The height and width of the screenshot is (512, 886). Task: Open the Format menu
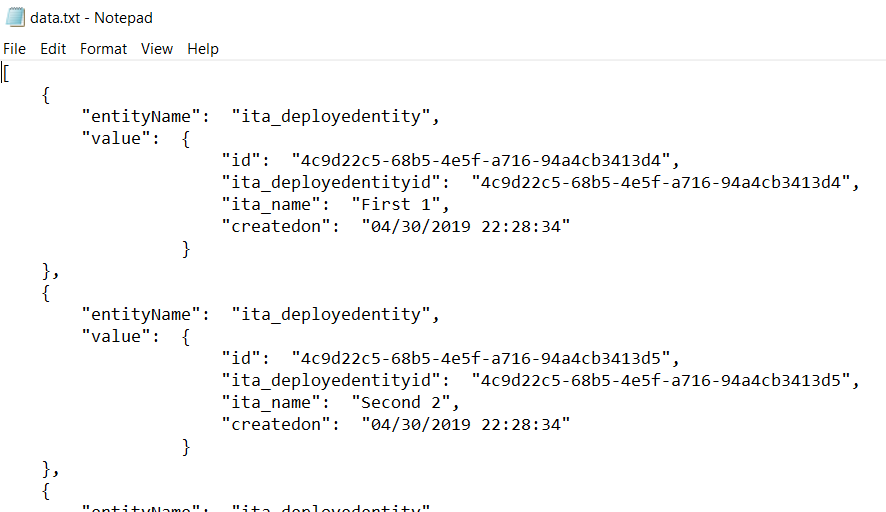pyautogui.click(x=103, y=49)
